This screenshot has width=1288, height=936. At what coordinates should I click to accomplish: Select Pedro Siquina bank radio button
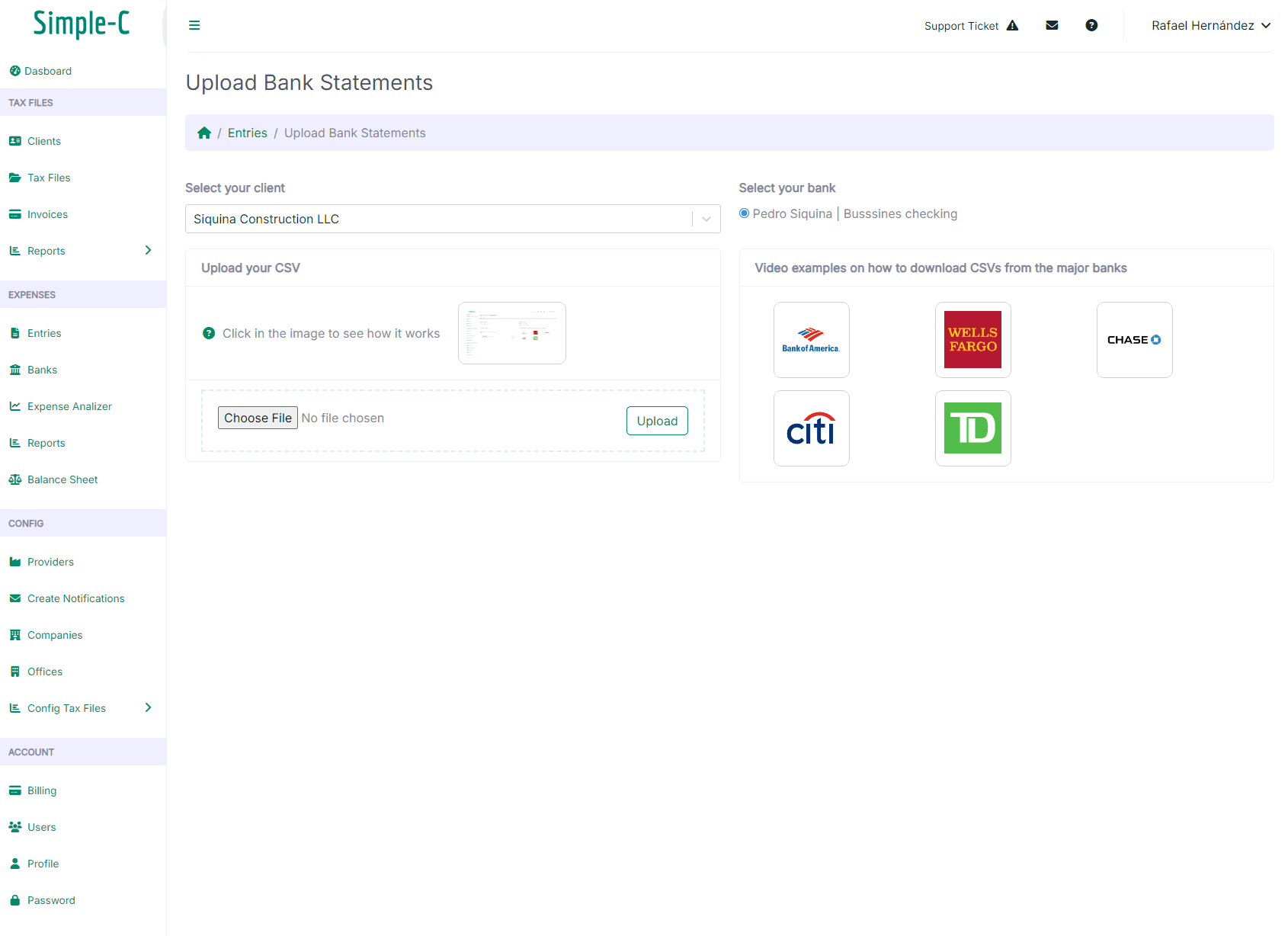[x=744, y=213]
